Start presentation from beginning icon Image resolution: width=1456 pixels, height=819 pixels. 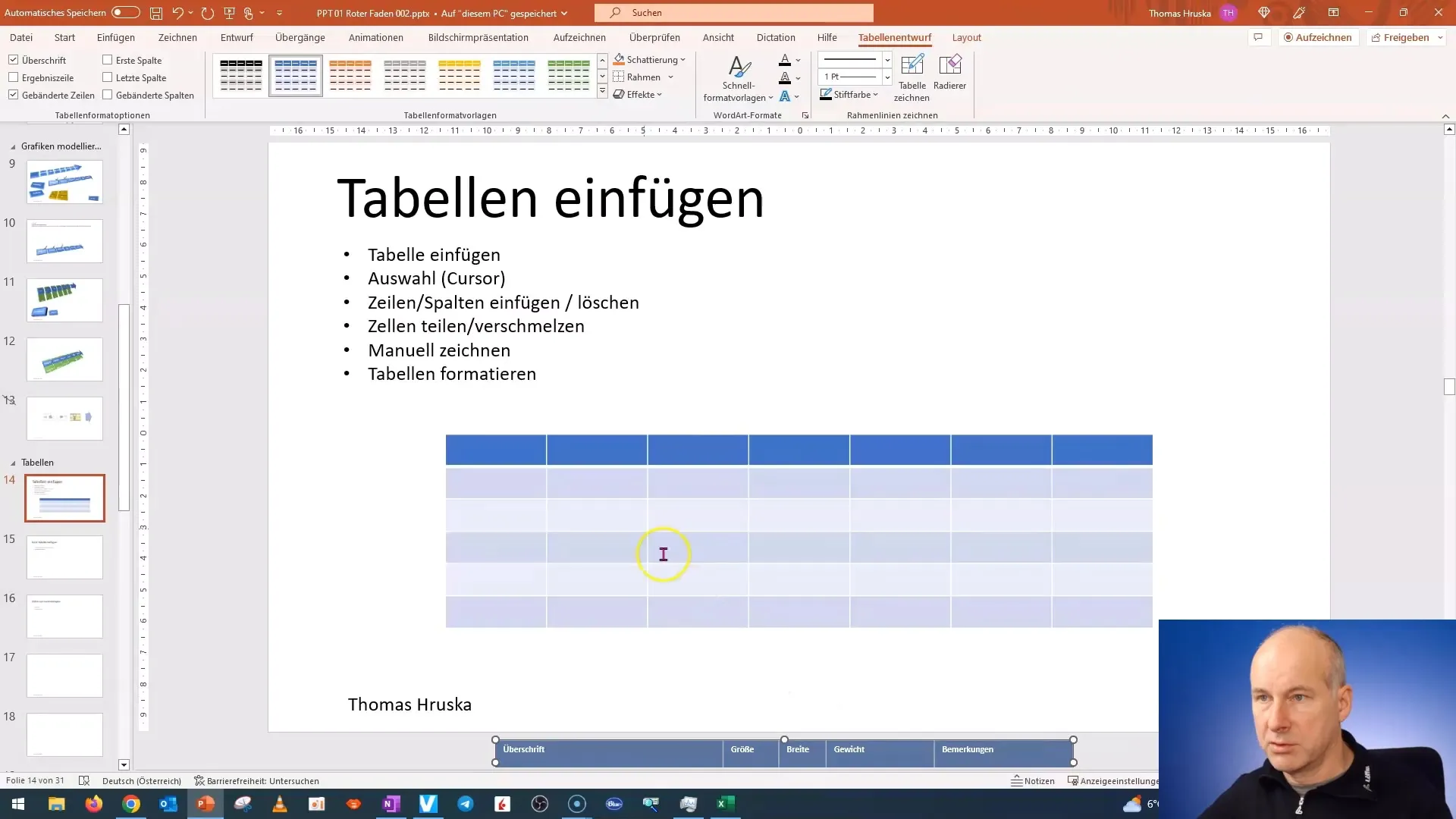click(x=229, y=13)
